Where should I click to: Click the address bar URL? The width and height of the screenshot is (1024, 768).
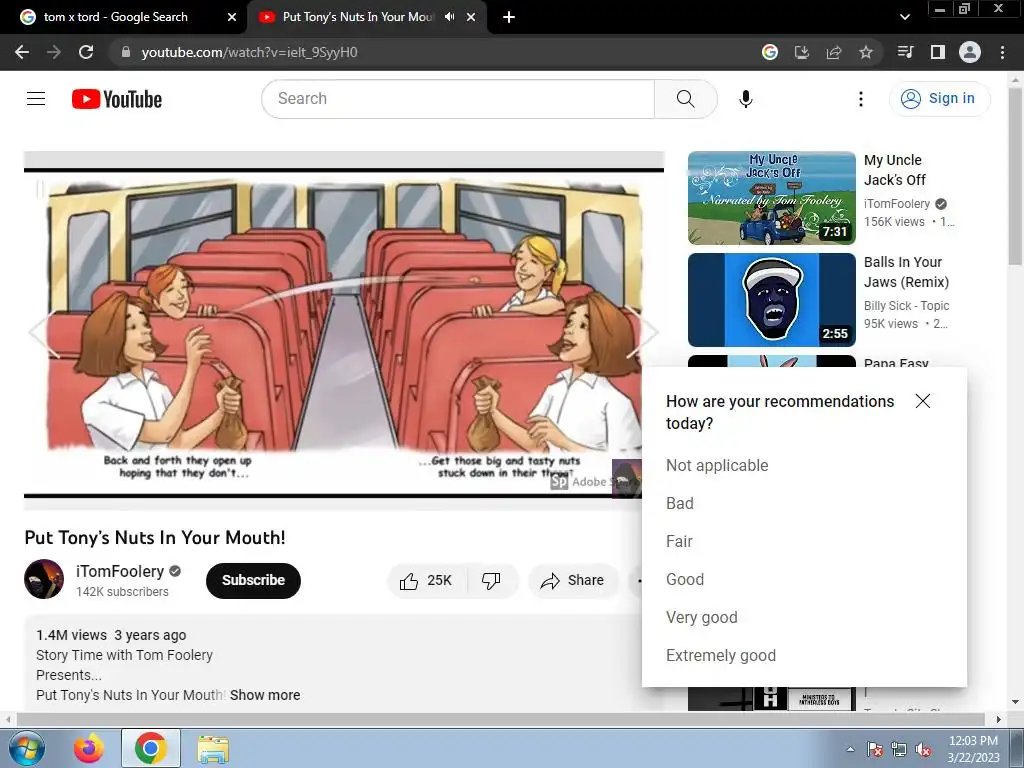click(x=249, y=52)
